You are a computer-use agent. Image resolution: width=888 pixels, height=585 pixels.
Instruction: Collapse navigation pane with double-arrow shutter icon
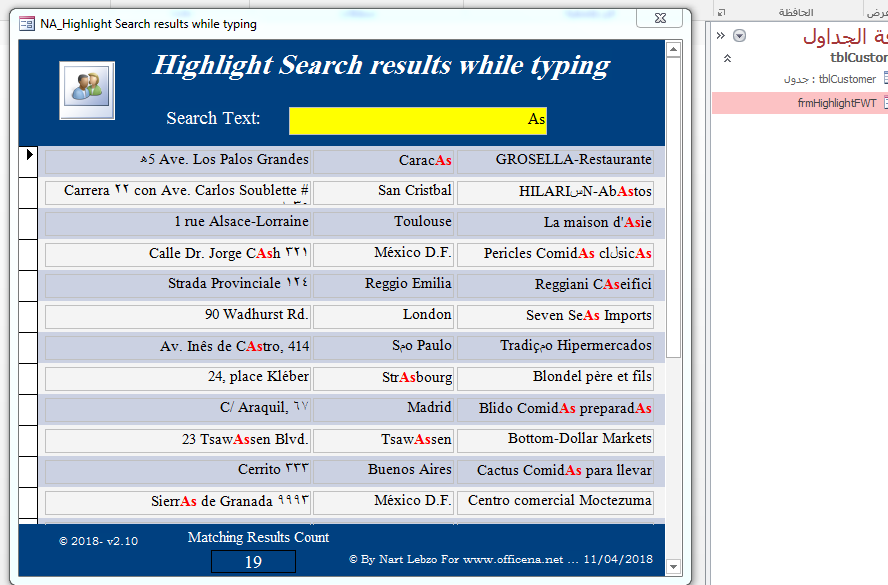pyautogui.click(x=721, y=35)
